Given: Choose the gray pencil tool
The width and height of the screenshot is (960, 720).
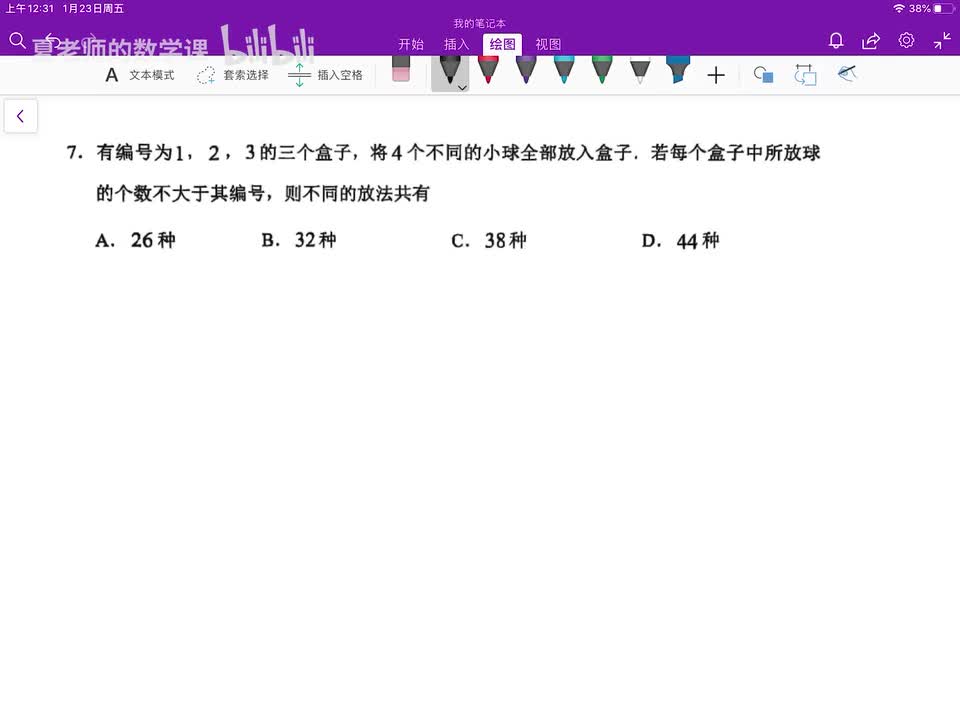Looking at the screenshot, I should (x=640, y=71).
